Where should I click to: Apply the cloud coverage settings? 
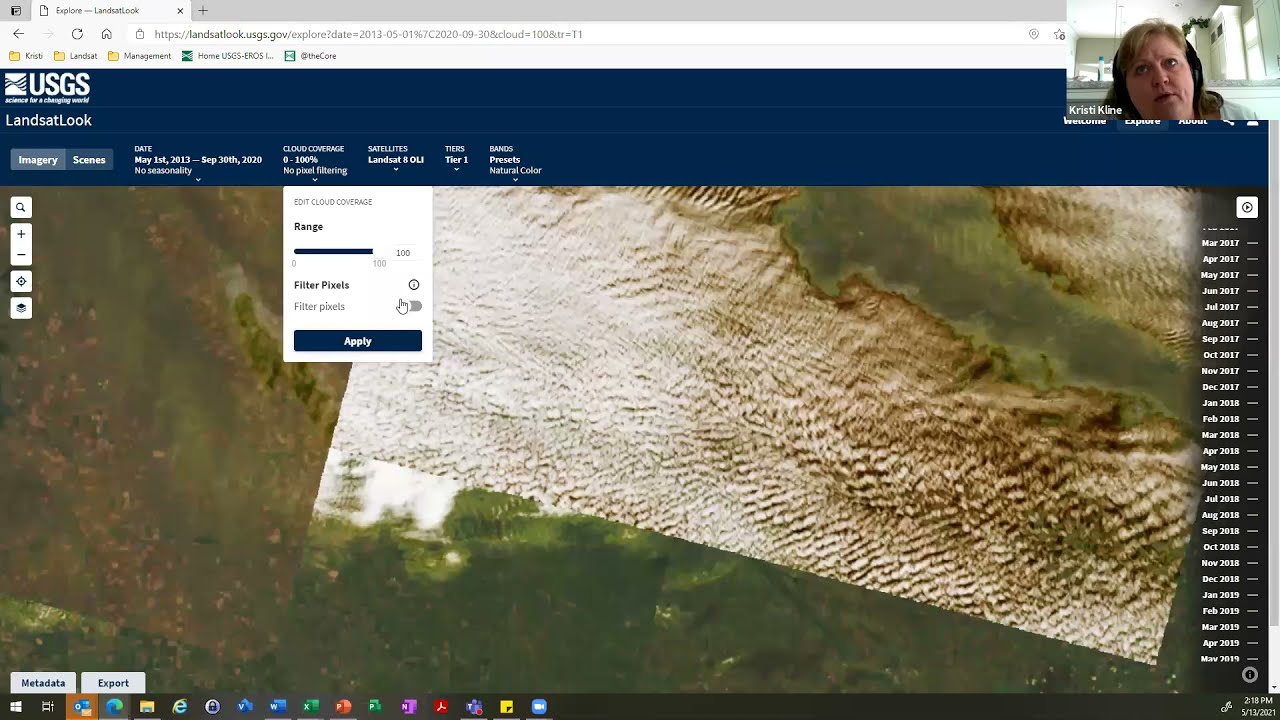358,341
